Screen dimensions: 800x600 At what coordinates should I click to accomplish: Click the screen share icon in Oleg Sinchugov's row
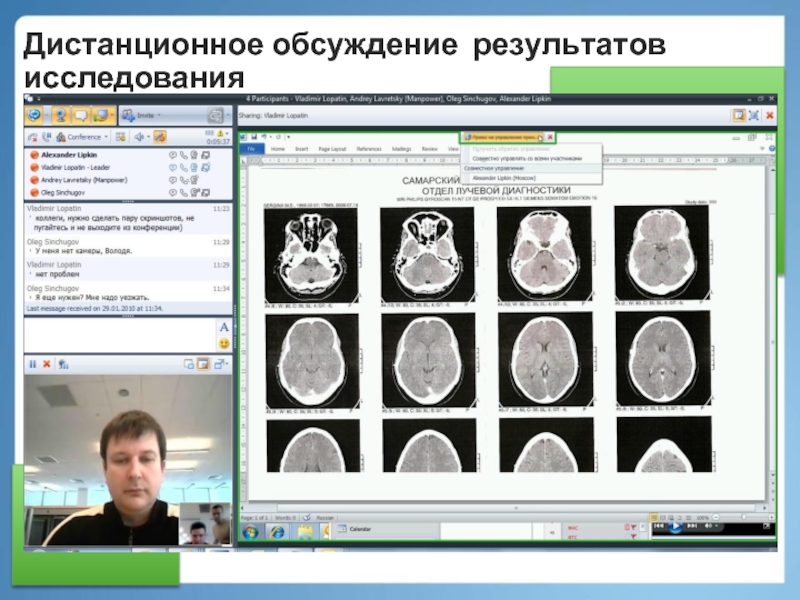click(205, 193)
